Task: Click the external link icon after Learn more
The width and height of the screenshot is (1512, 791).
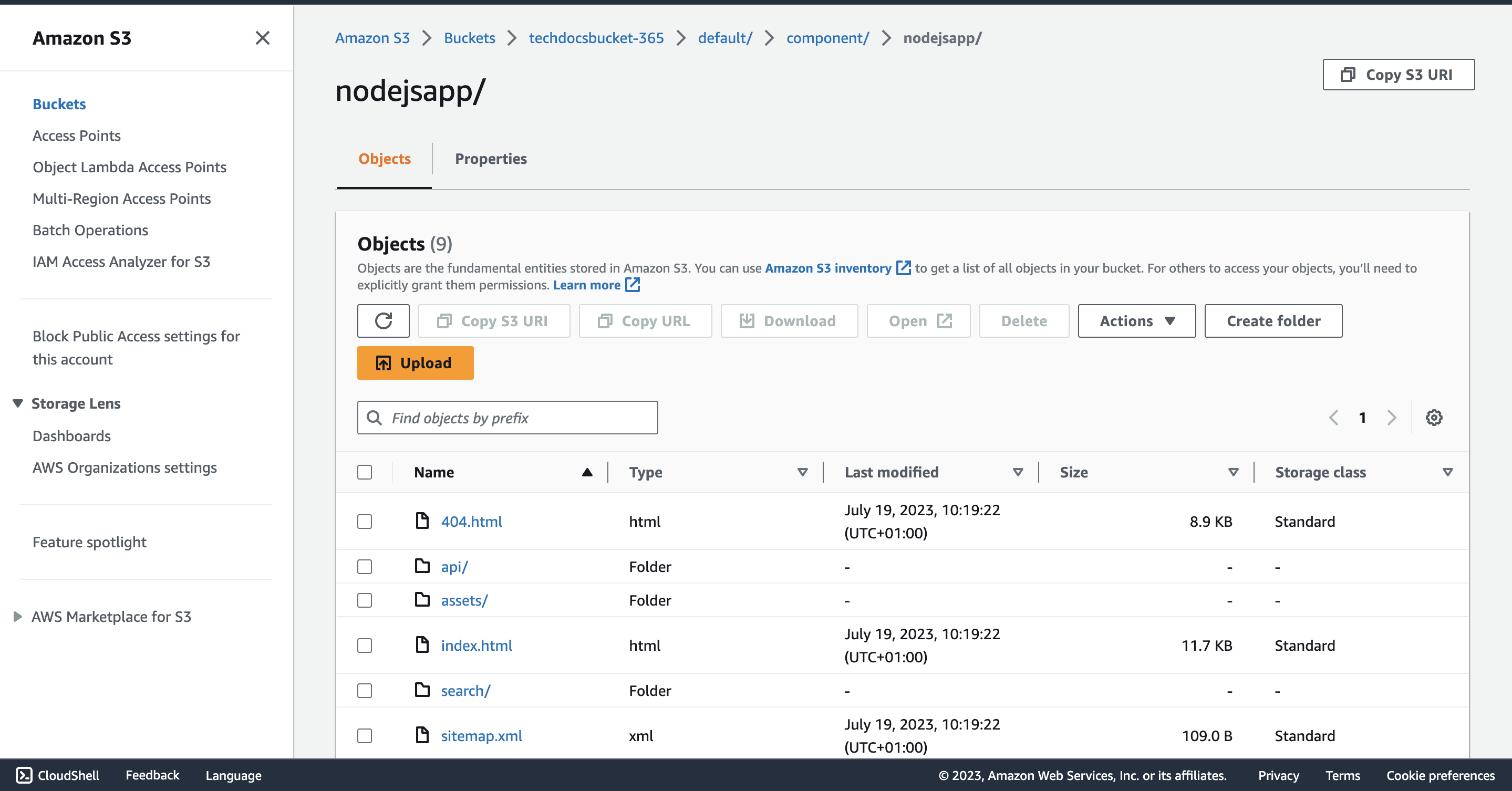Action: [x=632, y=285]
